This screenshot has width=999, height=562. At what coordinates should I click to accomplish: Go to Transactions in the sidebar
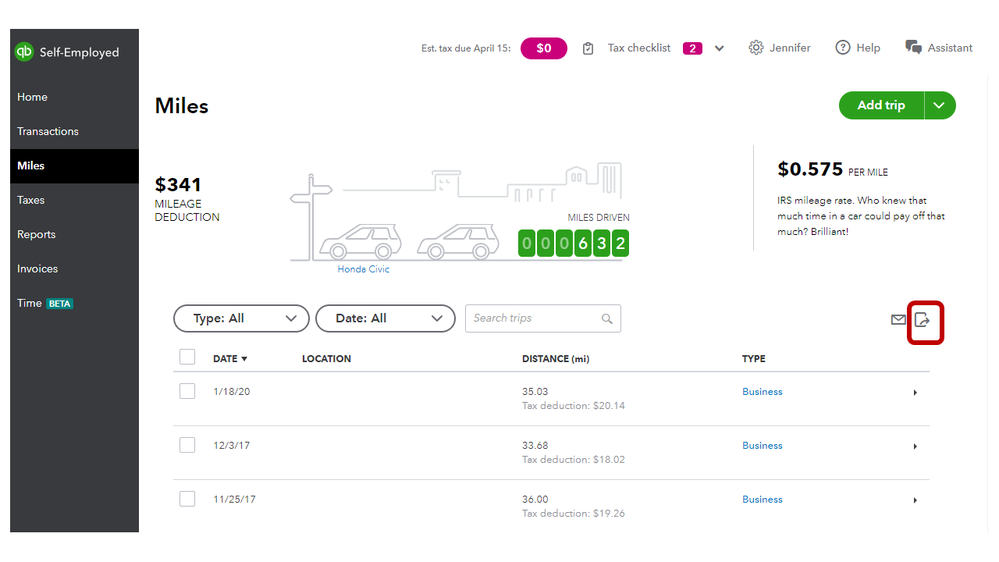pos(48,131)
